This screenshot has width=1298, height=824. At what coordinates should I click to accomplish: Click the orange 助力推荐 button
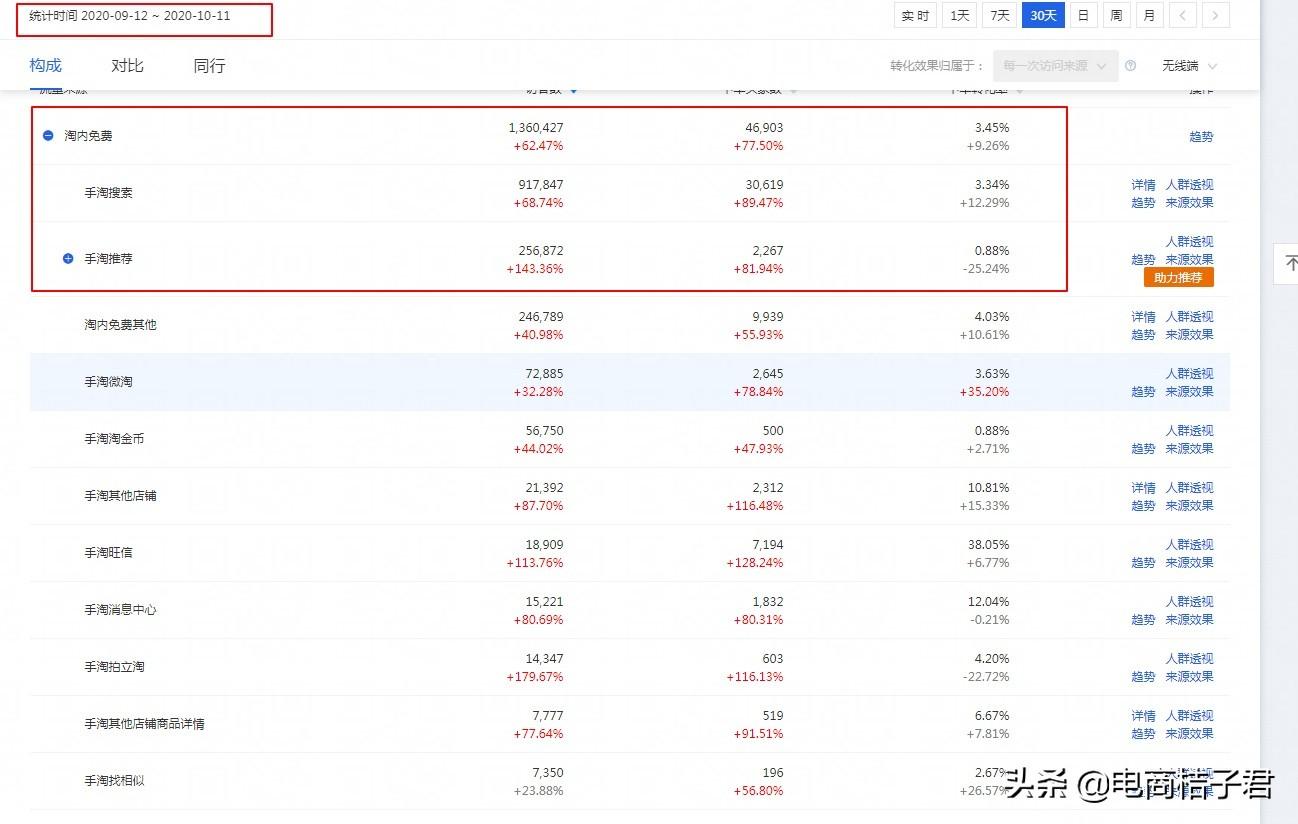coord(1178,278)
